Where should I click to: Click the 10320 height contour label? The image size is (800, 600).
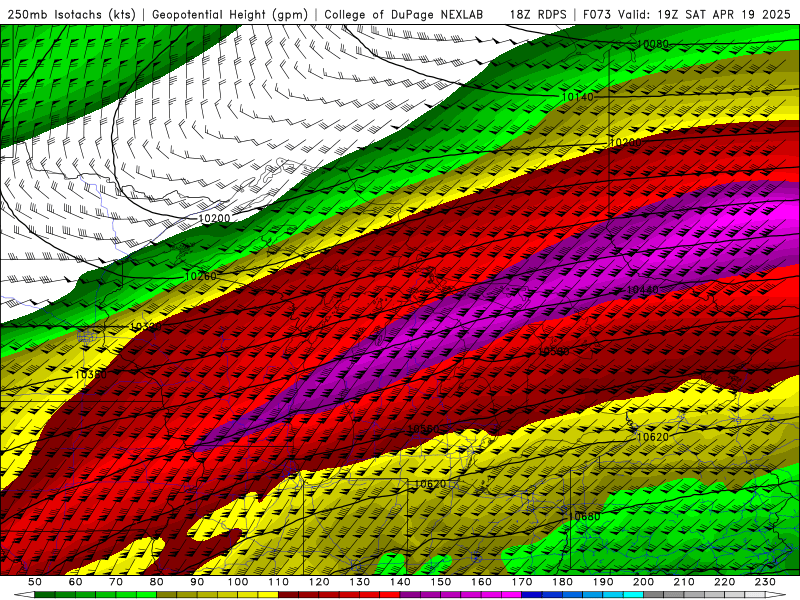tap(145, 327)
